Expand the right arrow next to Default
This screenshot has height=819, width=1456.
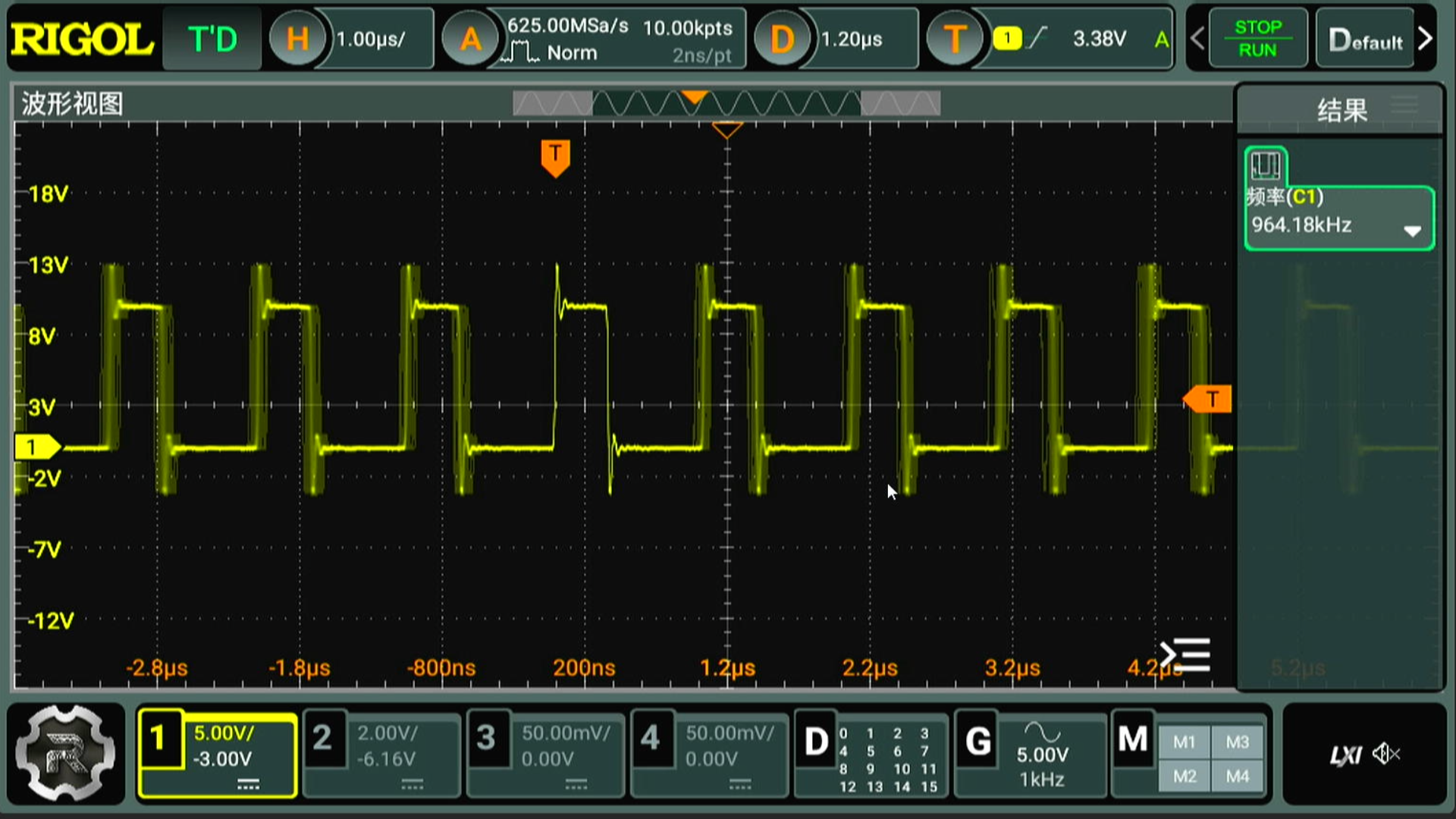1426,39
